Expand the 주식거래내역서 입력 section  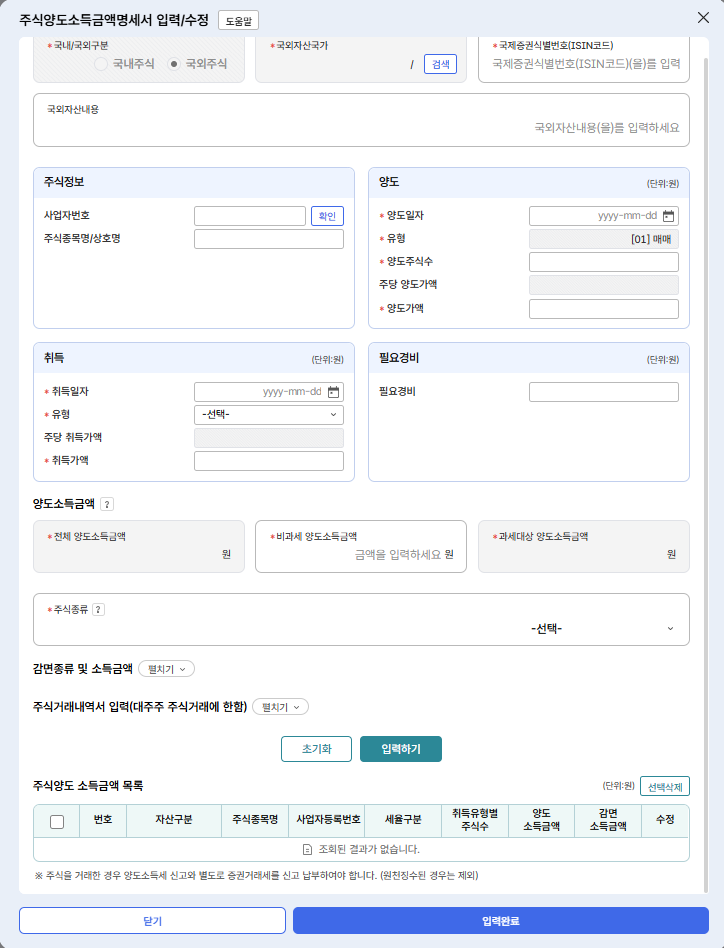pyautogui.click(x=280, y=707)
